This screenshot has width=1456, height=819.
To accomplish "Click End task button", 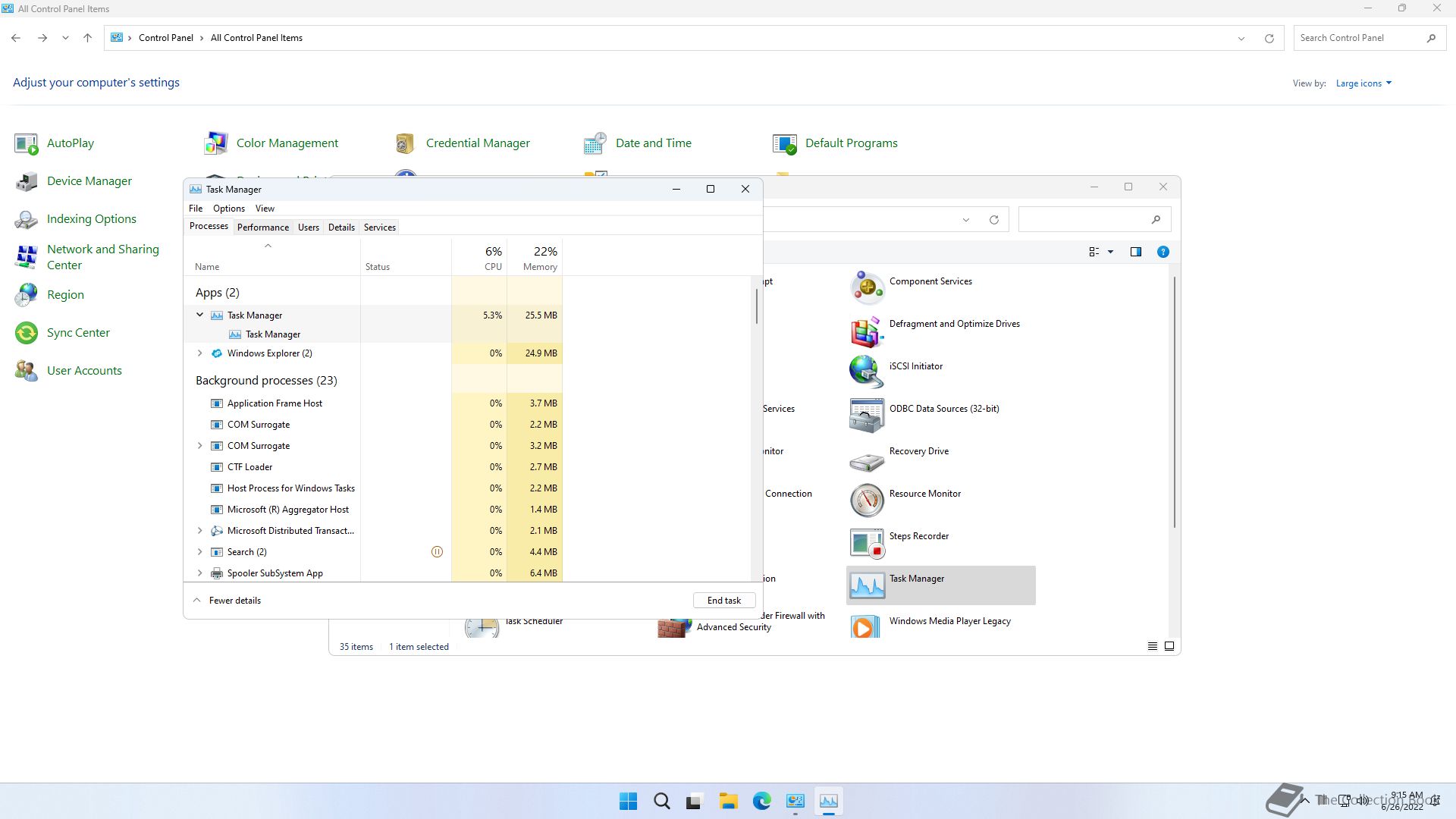I will click(x=724, y=601).
